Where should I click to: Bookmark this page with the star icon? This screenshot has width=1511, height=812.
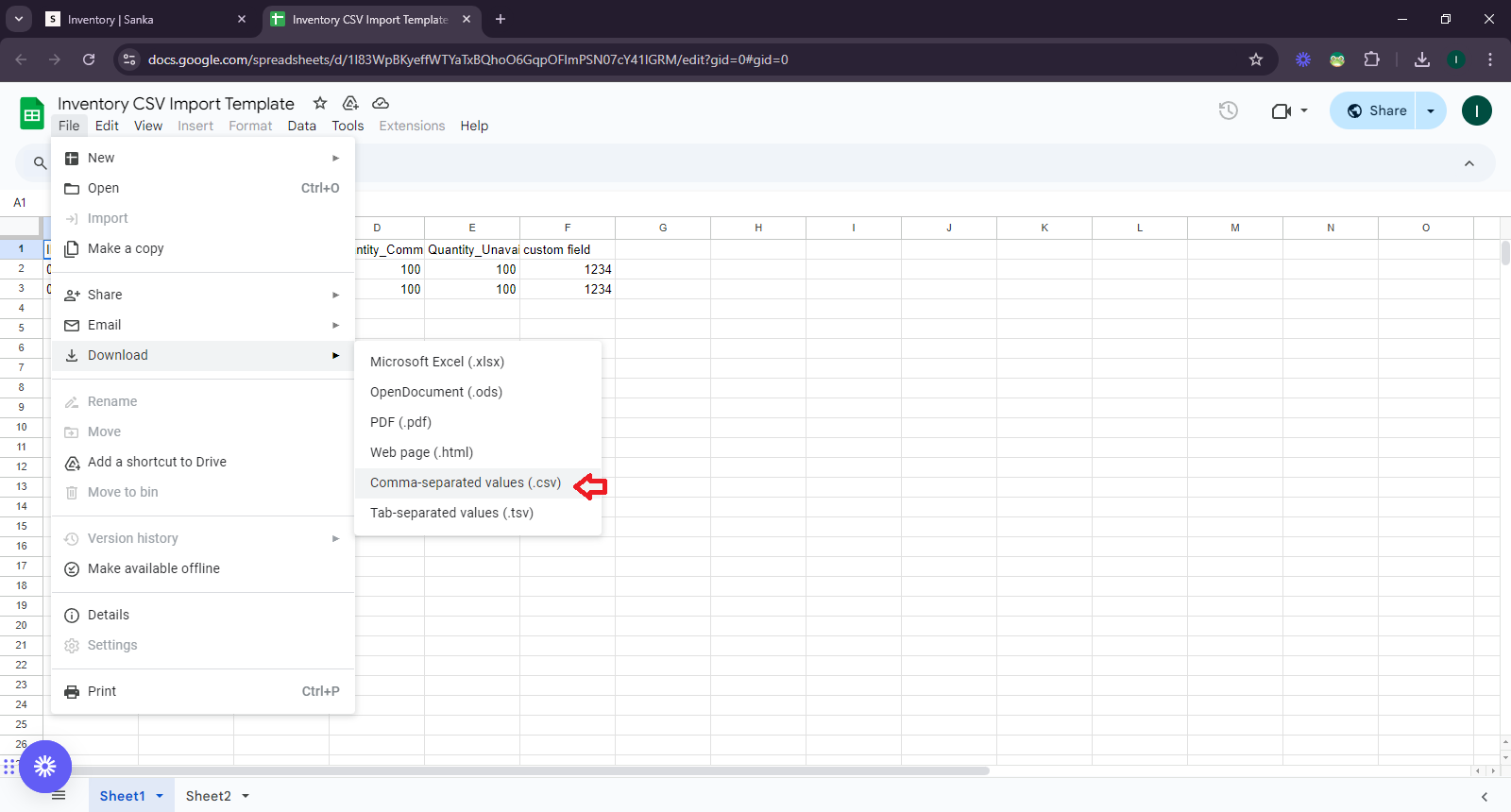coord(1255,59)
